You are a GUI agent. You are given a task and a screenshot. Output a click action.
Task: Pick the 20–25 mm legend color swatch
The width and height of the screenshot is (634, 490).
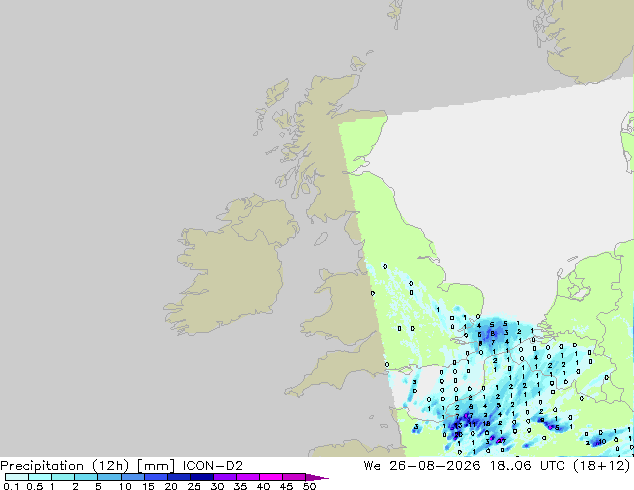(x=178, y=477)
